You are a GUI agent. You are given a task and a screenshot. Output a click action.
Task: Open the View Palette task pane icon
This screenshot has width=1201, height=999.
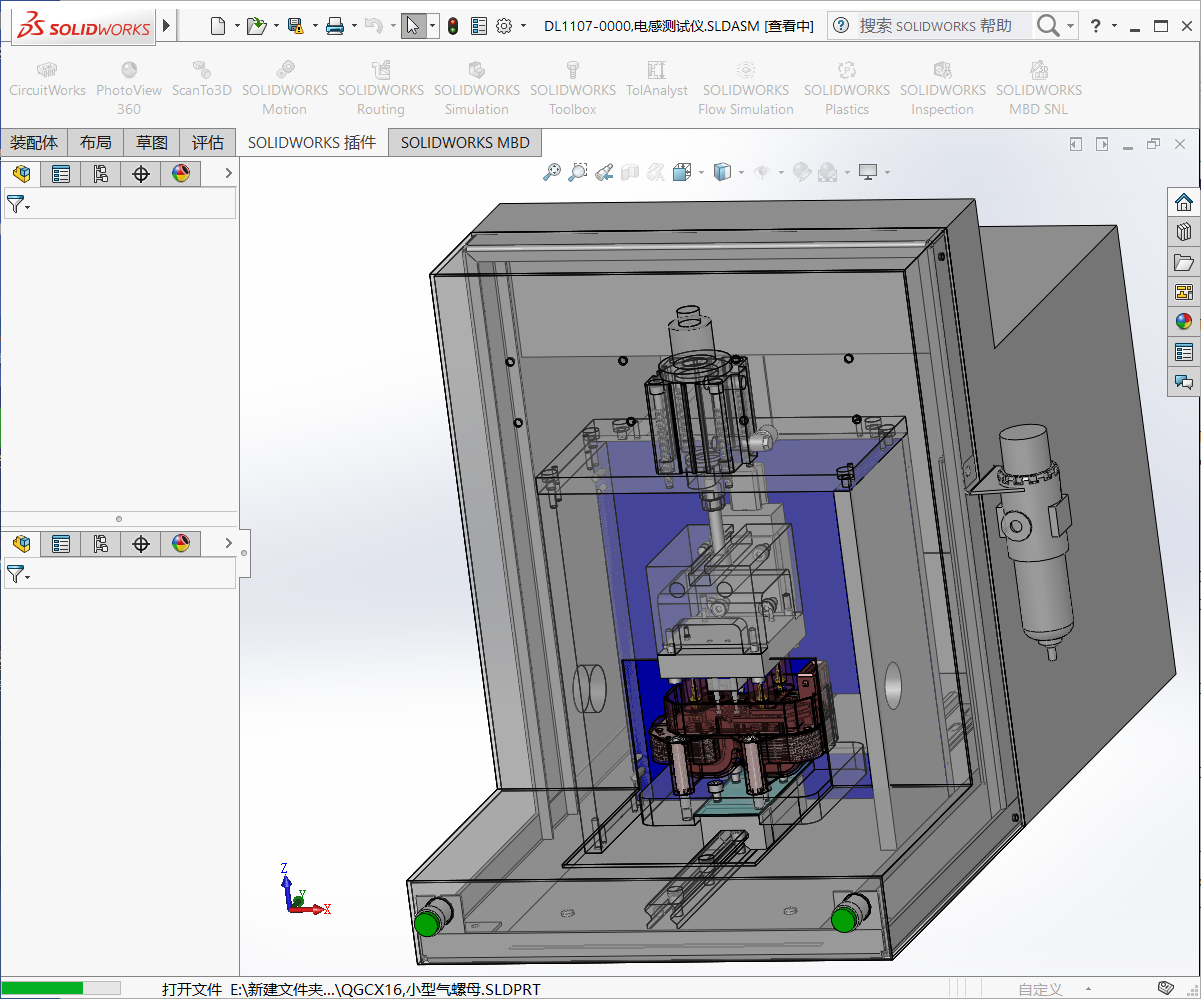coord(1184,292)
